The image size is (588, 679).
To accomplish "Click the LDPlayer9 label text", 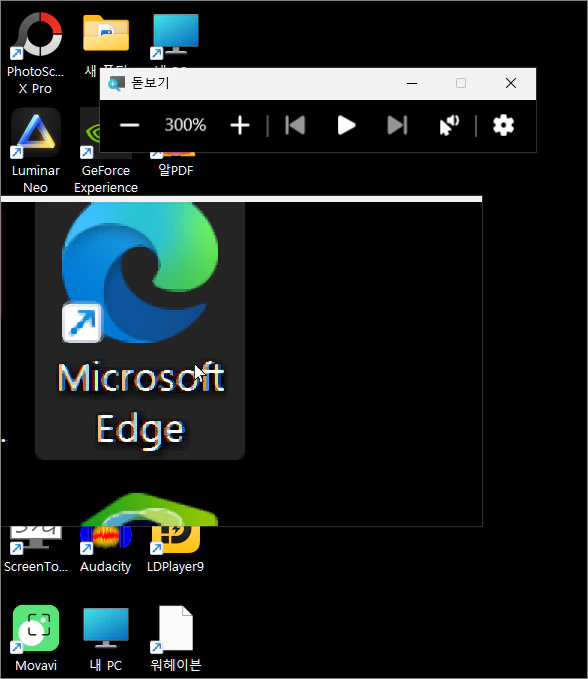I will point(175,566).
